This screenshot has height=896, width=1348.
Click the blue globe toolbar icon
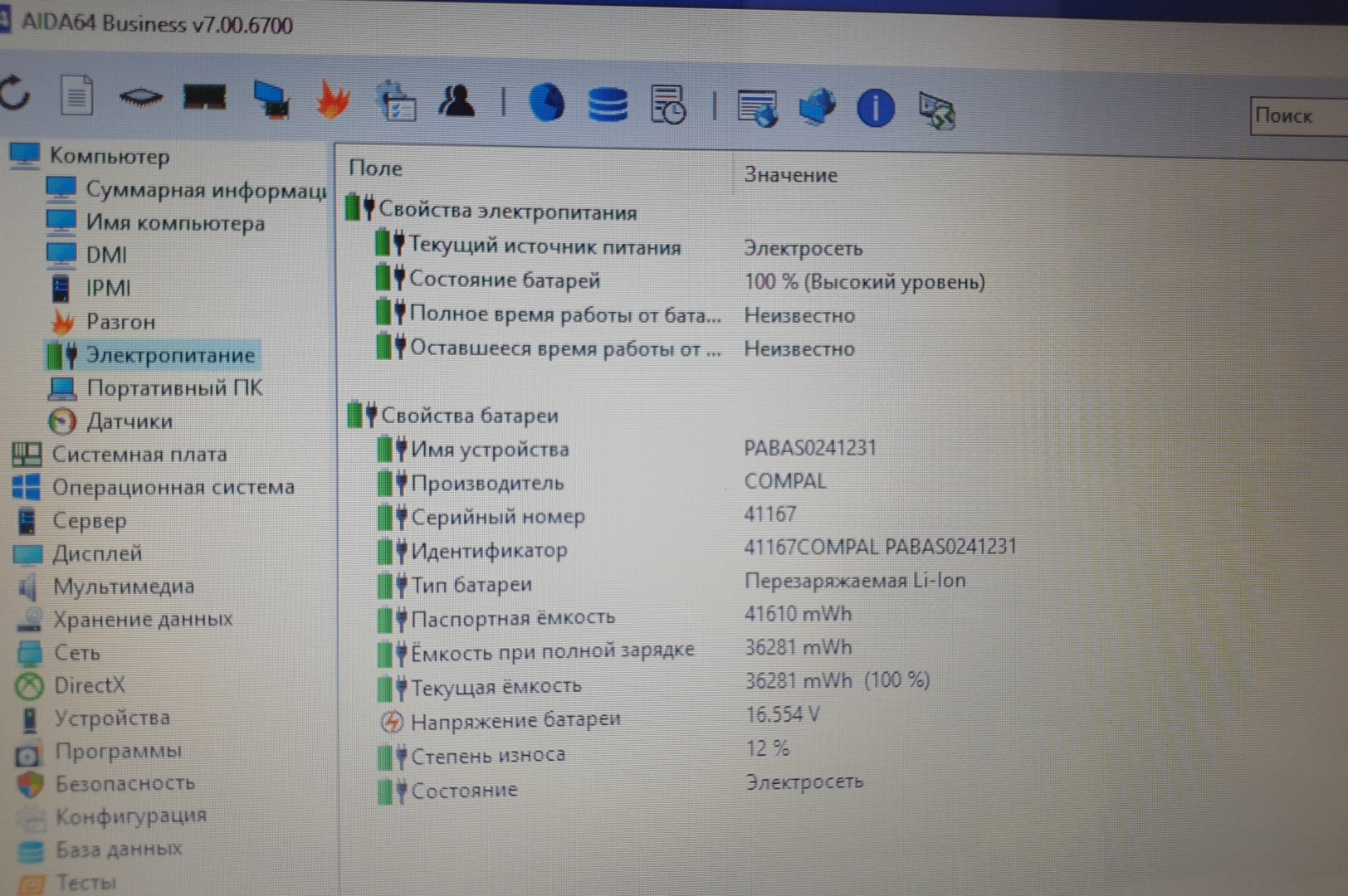click(546, 104)
